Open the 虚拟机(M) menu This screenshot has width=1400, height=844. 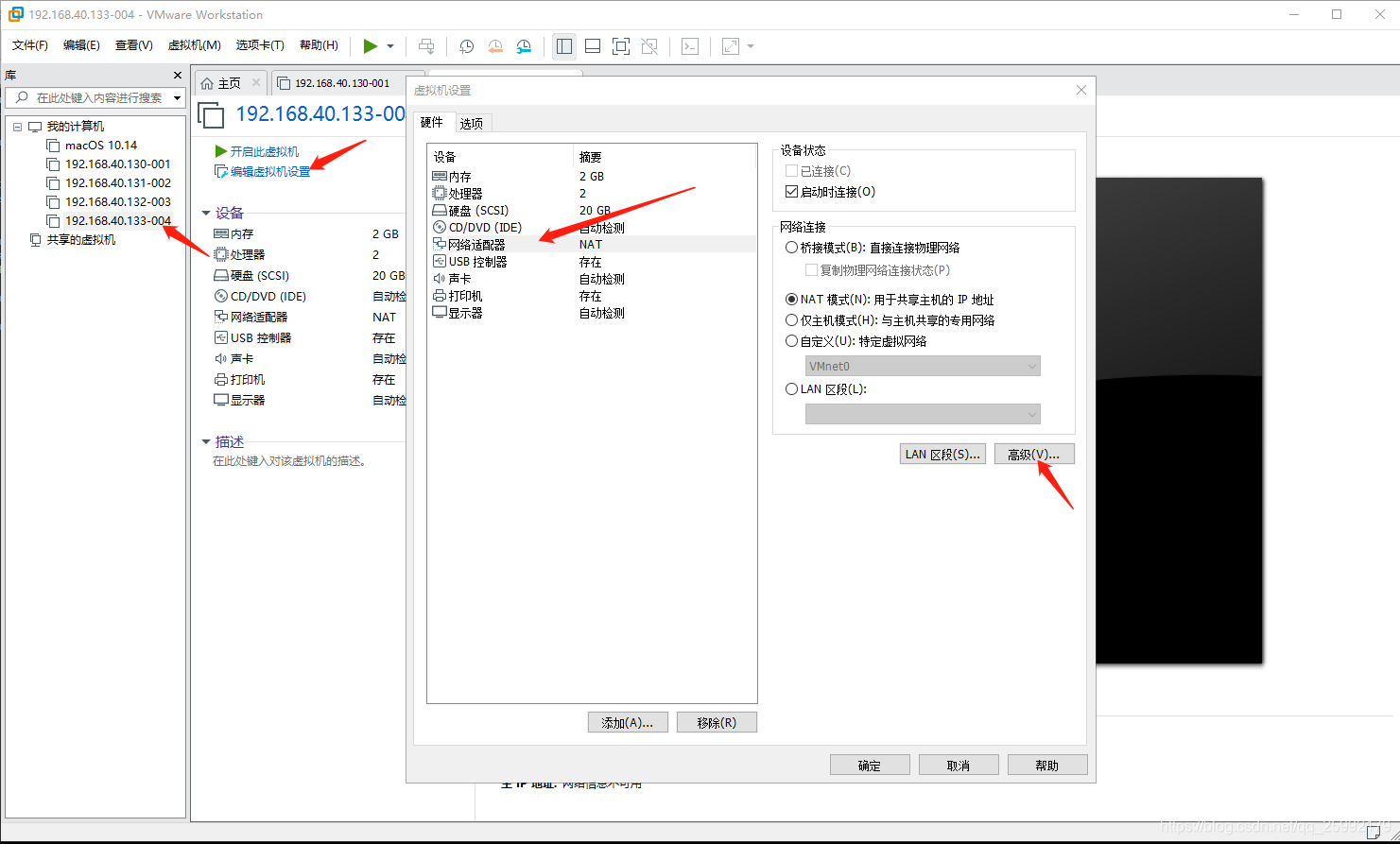coord(194,45)
